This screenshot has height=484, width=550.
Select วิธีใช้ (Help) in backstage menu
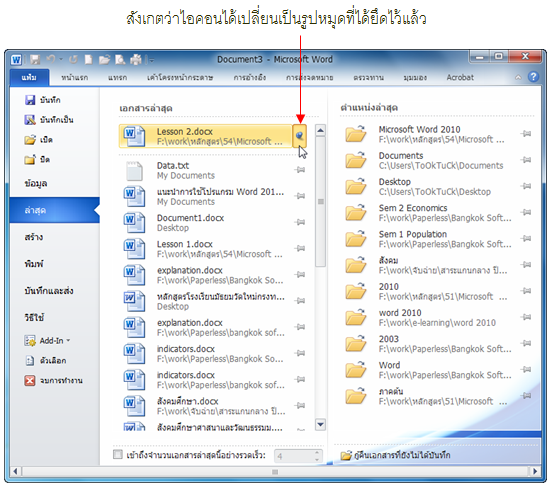tap(34, 317)
